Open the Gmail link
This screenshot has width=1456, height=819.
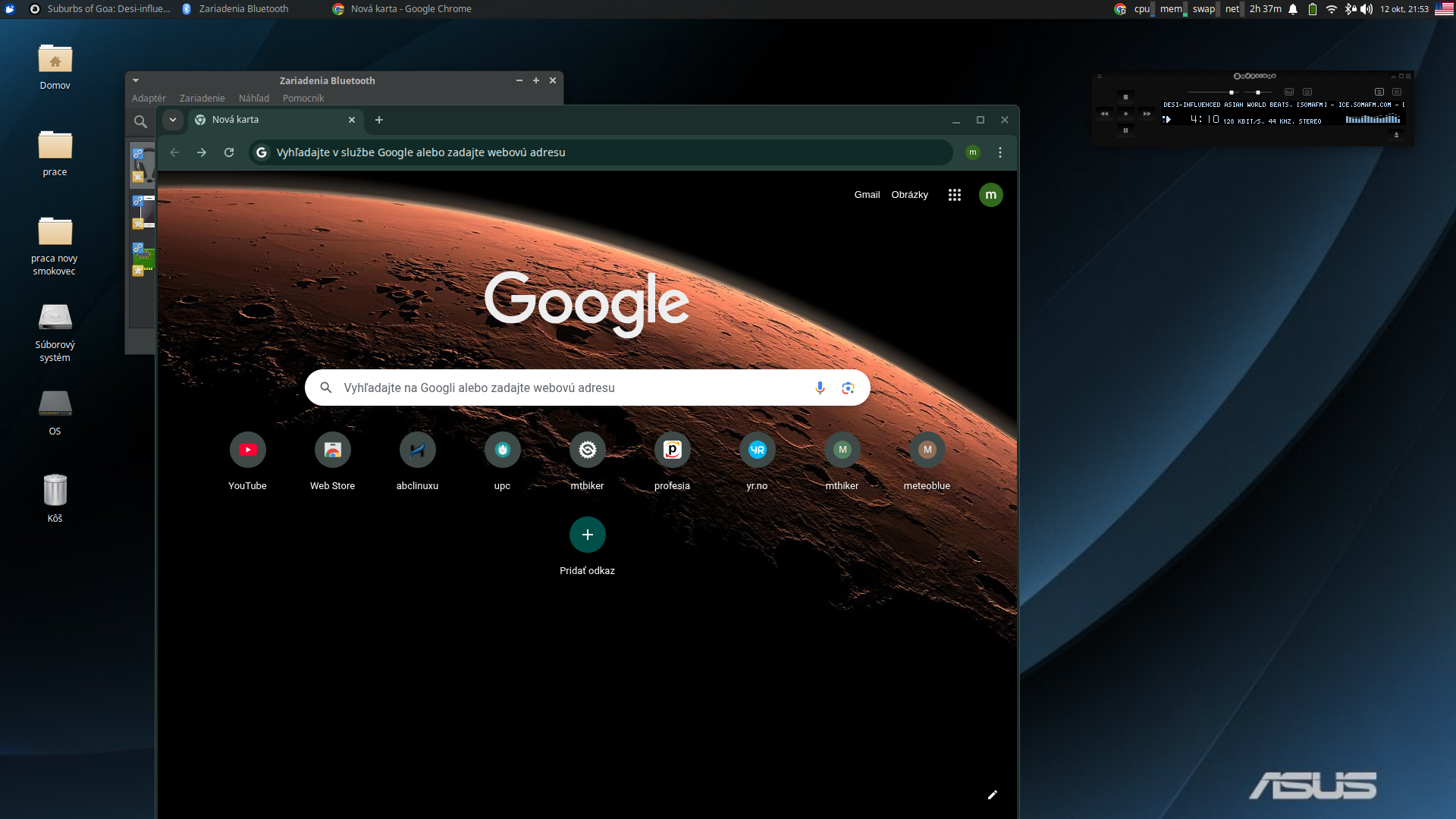(867, 195)
